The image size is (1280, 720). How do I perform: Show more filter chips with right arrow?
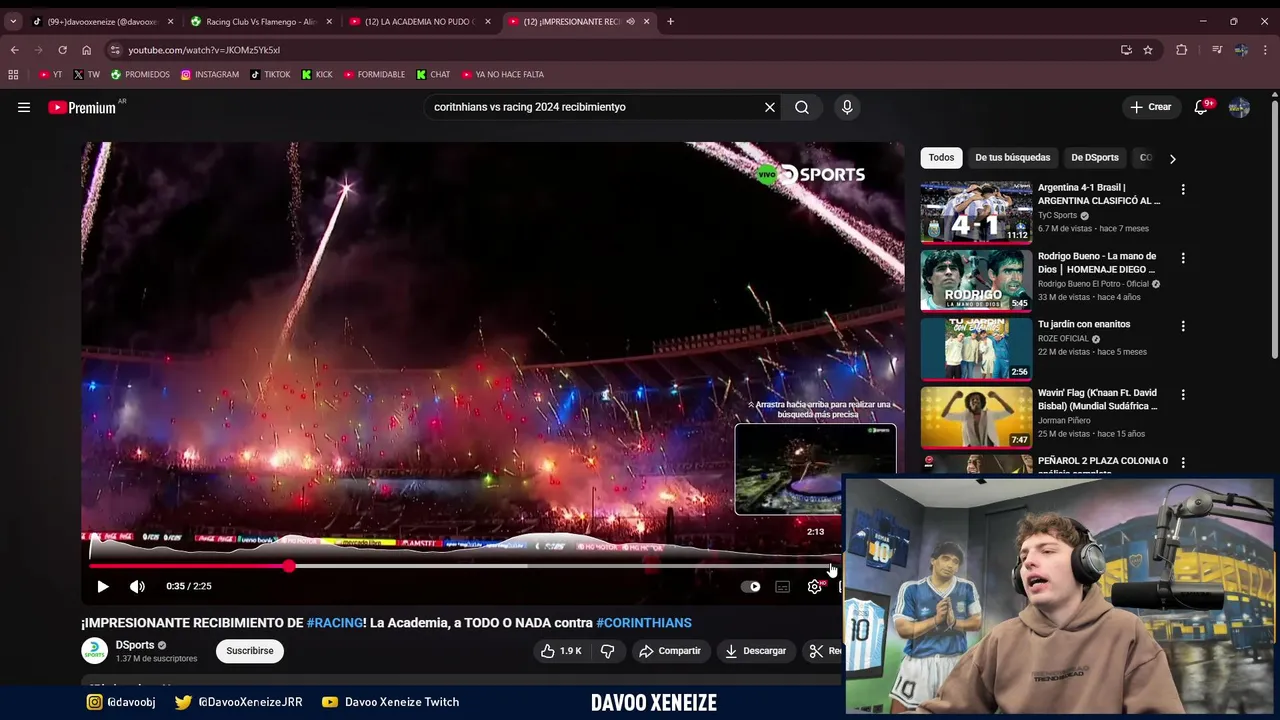(x=1172, y=158)
